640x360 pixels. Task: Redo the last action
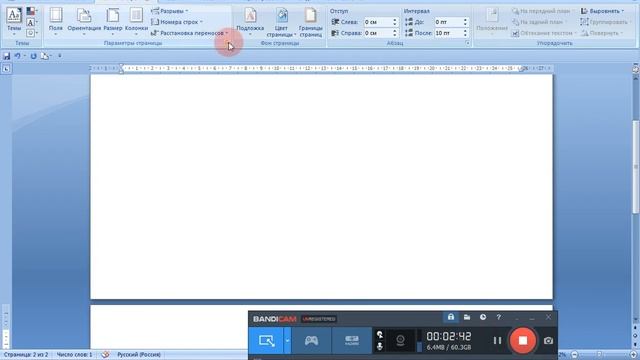[x=33, y=56]
